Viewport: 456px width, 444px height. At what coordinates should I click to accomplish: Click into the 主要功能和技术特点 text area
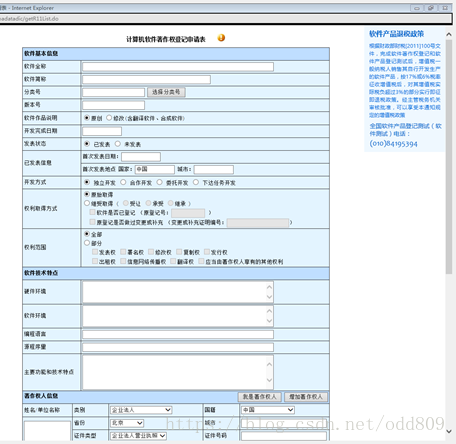pyautogui.click(x=178, y=372)
